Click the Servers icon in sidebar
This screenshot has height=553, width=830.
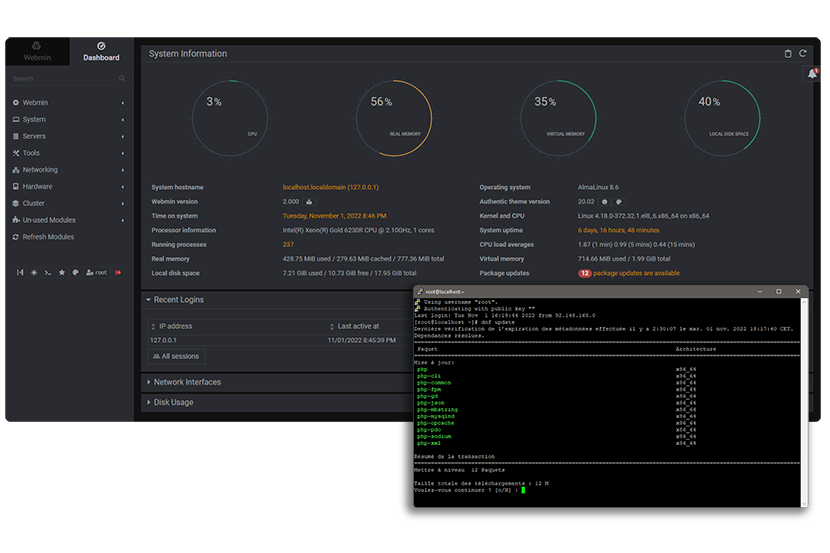coord(16,136)
